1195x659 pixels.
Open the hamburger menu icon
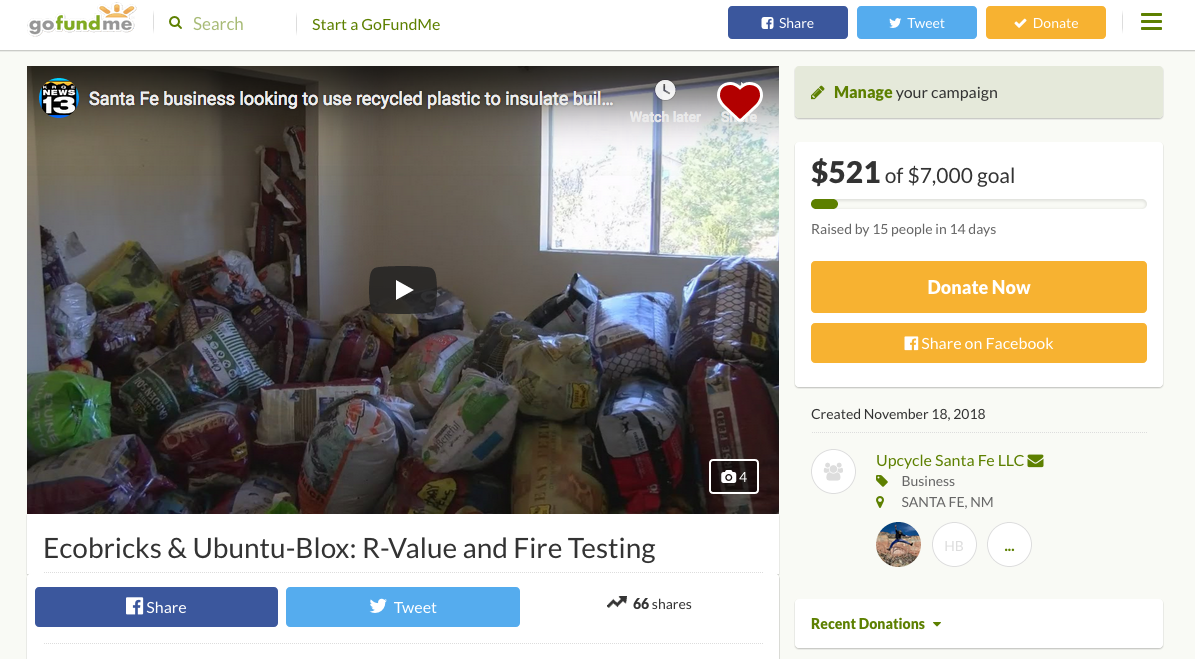[1151, 22]
